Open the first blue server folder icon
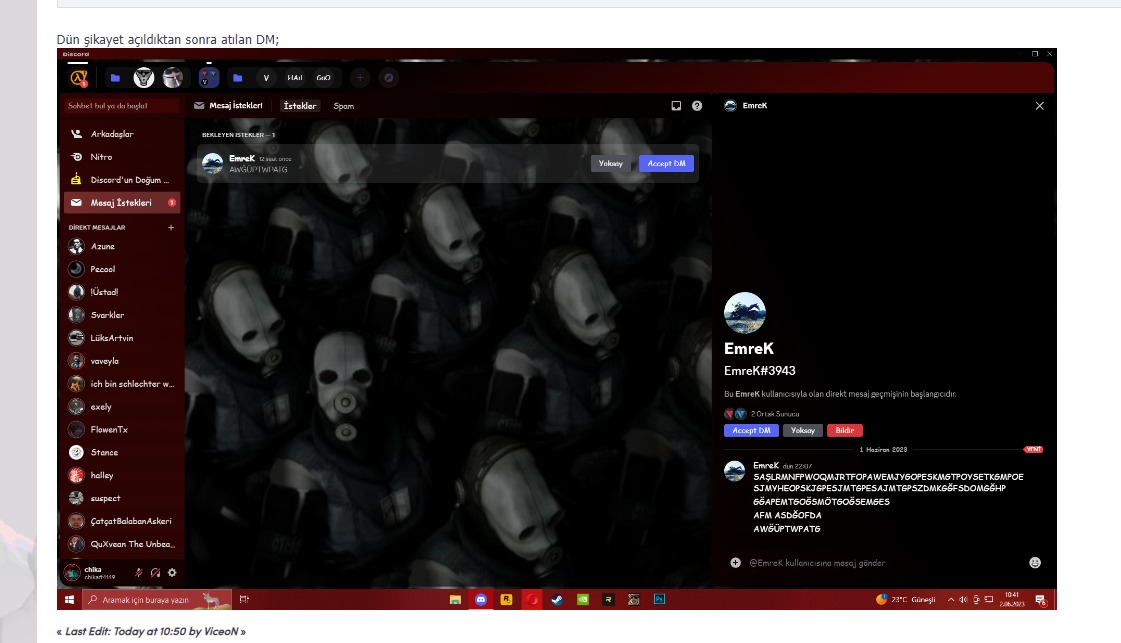1121x643 pixels. click(x=115, y=77)
